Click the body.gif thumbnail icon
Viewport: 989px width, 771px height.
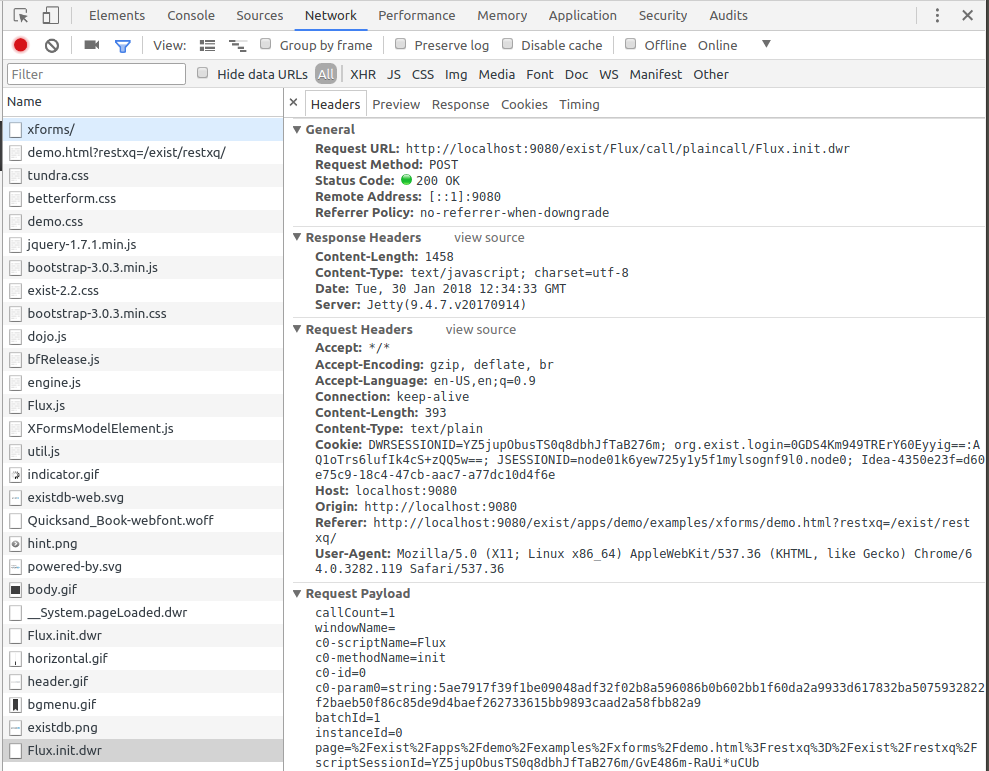click(16, 589)
